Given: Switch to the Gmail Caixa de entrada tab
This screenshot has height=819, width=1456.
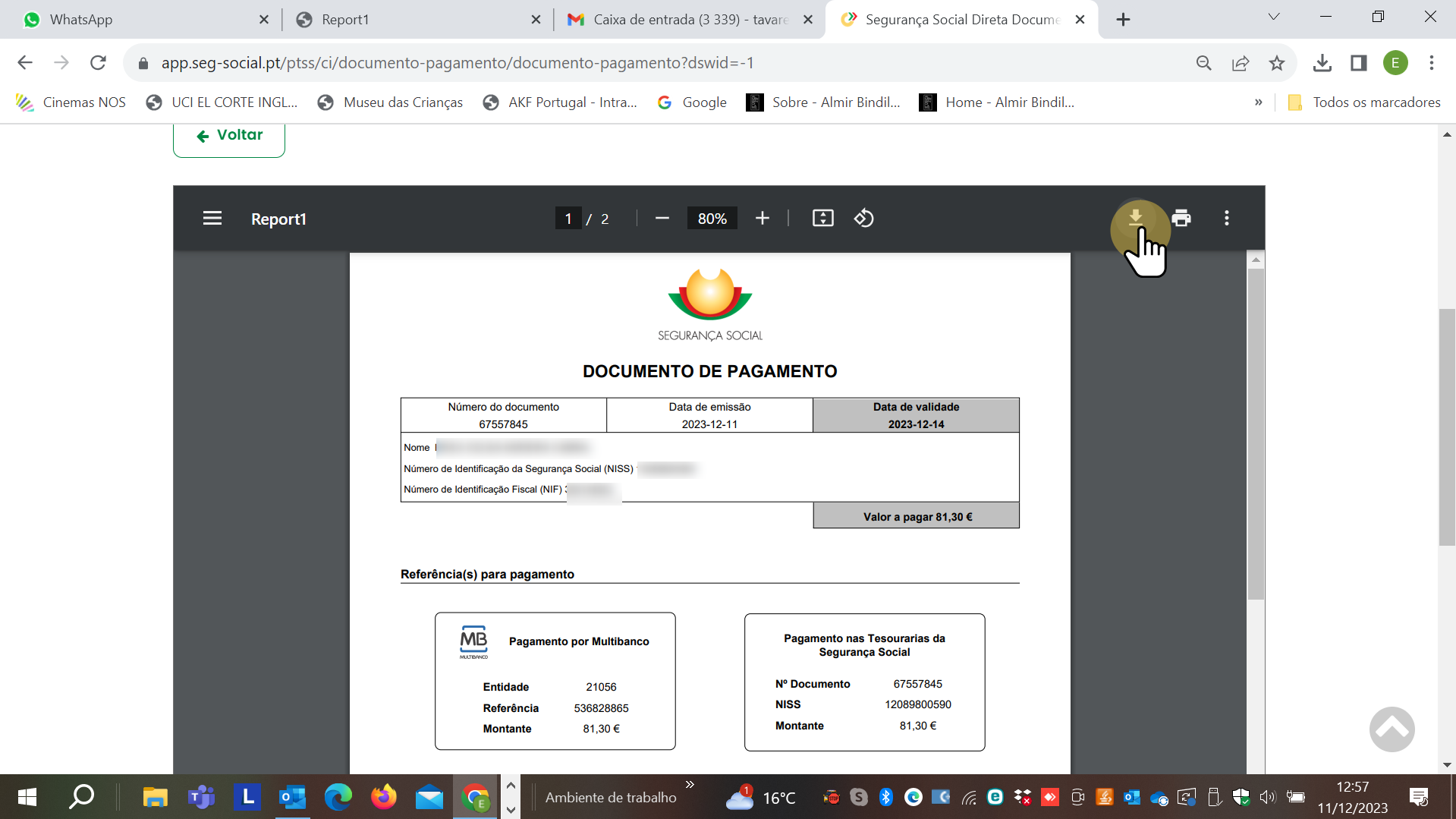Looking at the screenshot, I should pos(683,20).
